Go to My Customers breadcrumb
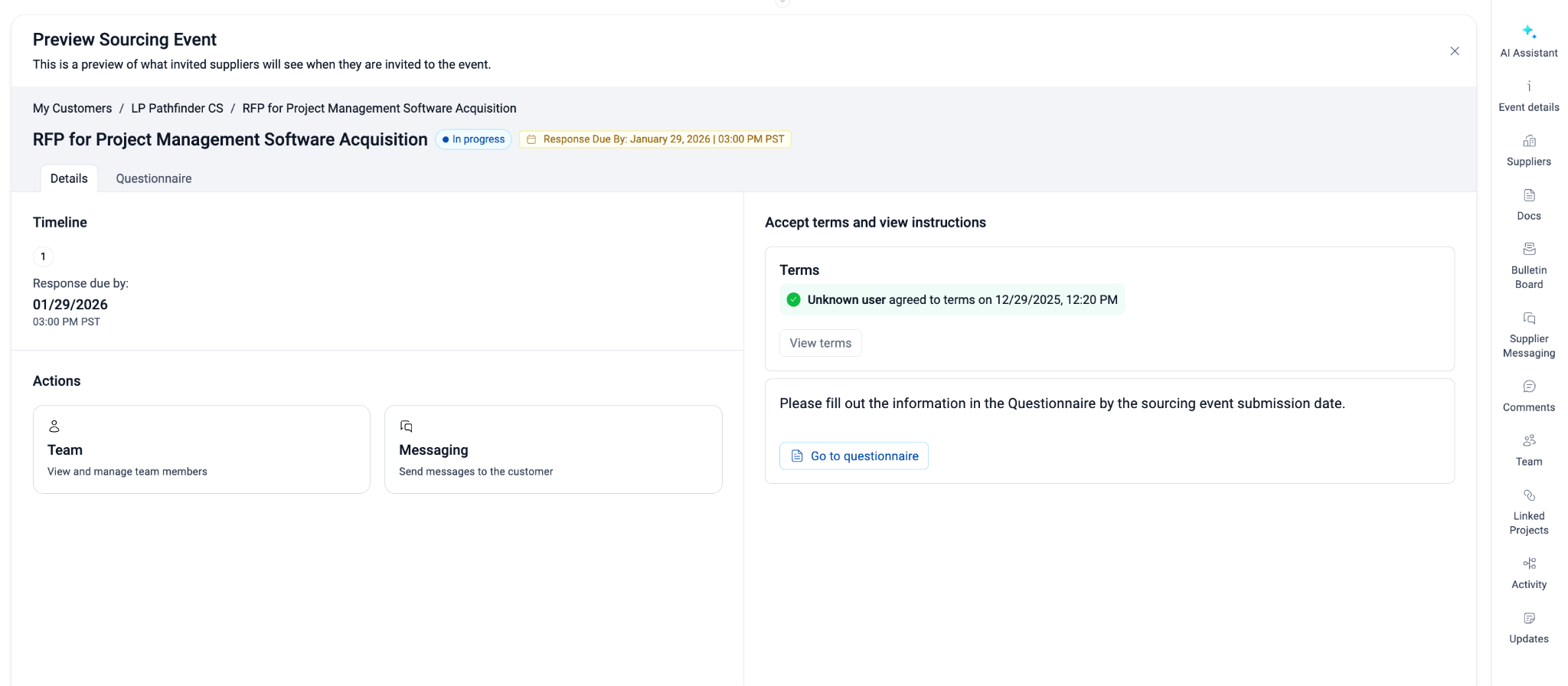 point(72,109)
